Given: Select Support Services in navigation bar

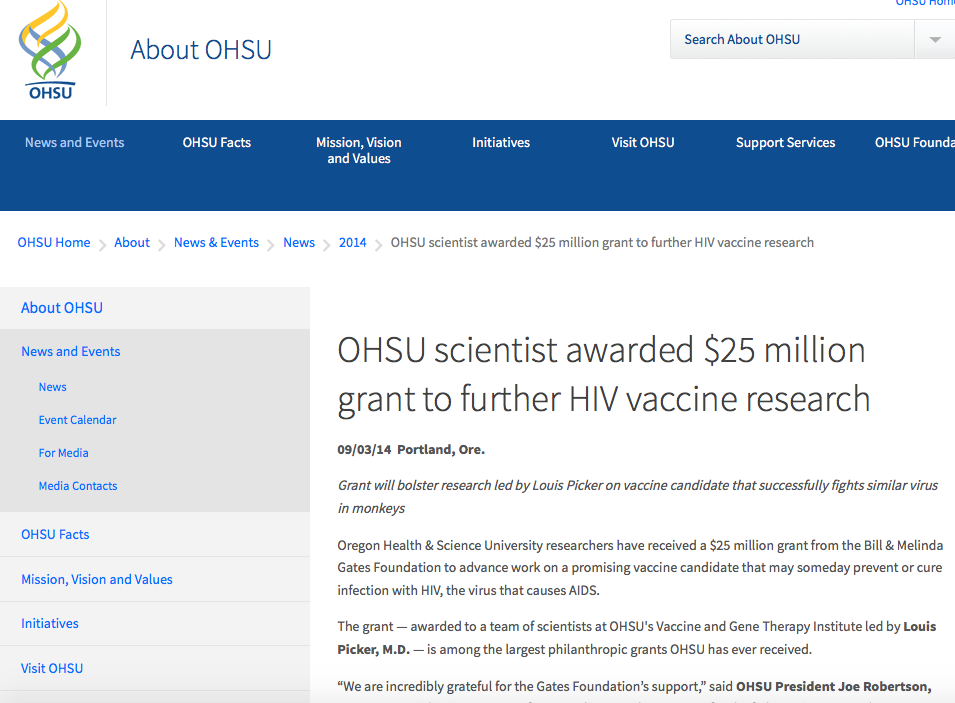Looking at the screenshot, I should [x=785, y=143].
